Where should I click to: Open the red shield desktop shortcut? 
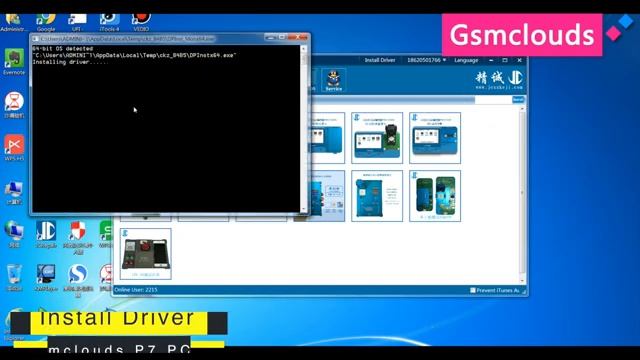coord(78,238)
